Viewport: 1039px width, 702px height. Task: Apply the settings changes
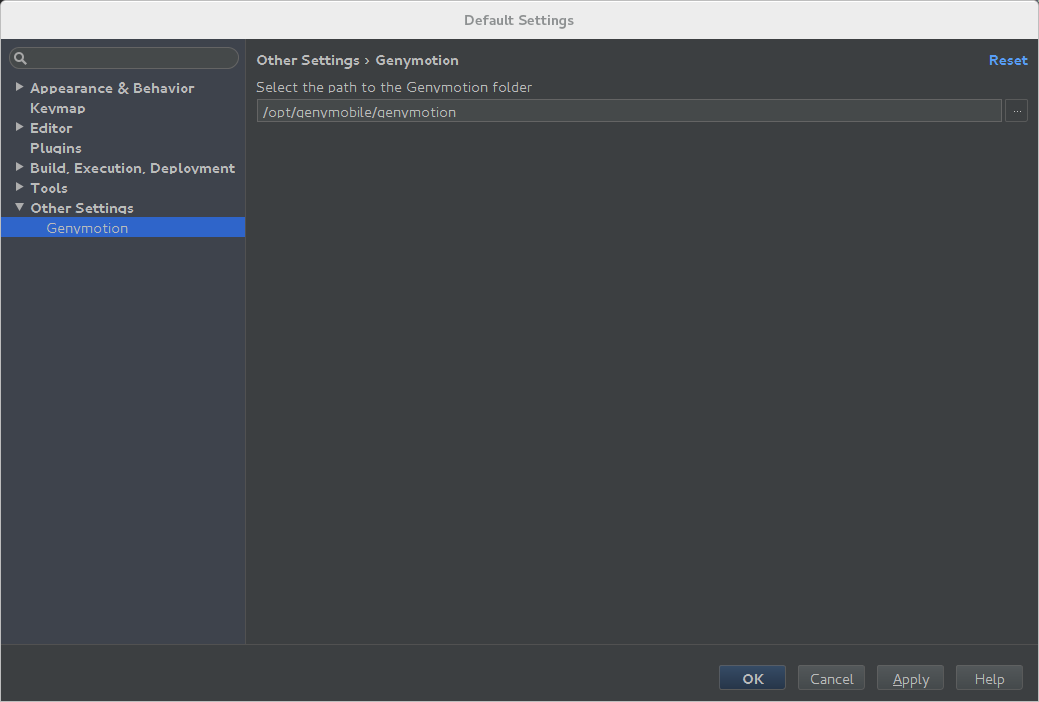[x=910, y=678]
